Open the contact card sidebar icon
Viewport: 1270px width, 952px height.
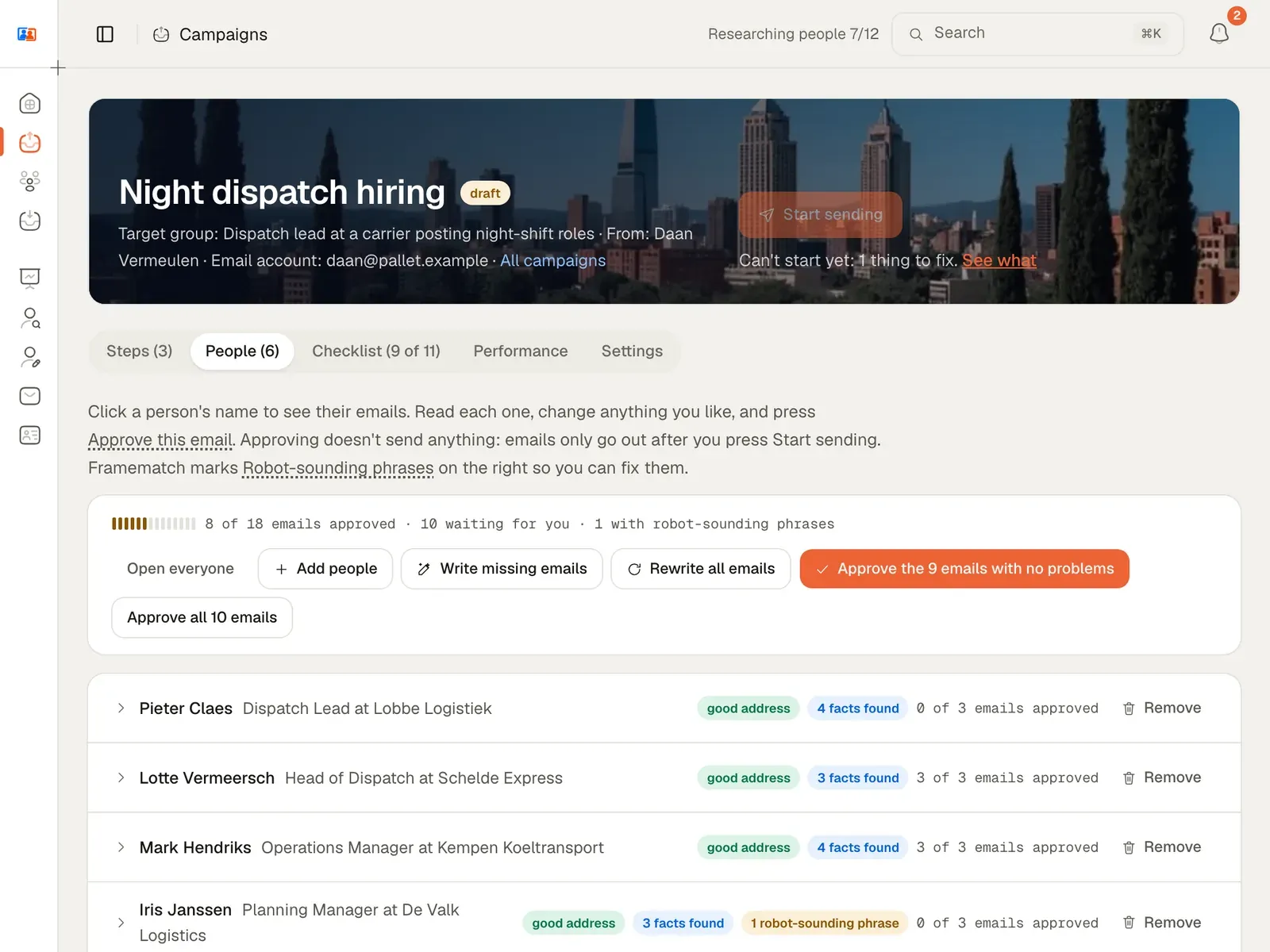[29, 435]
